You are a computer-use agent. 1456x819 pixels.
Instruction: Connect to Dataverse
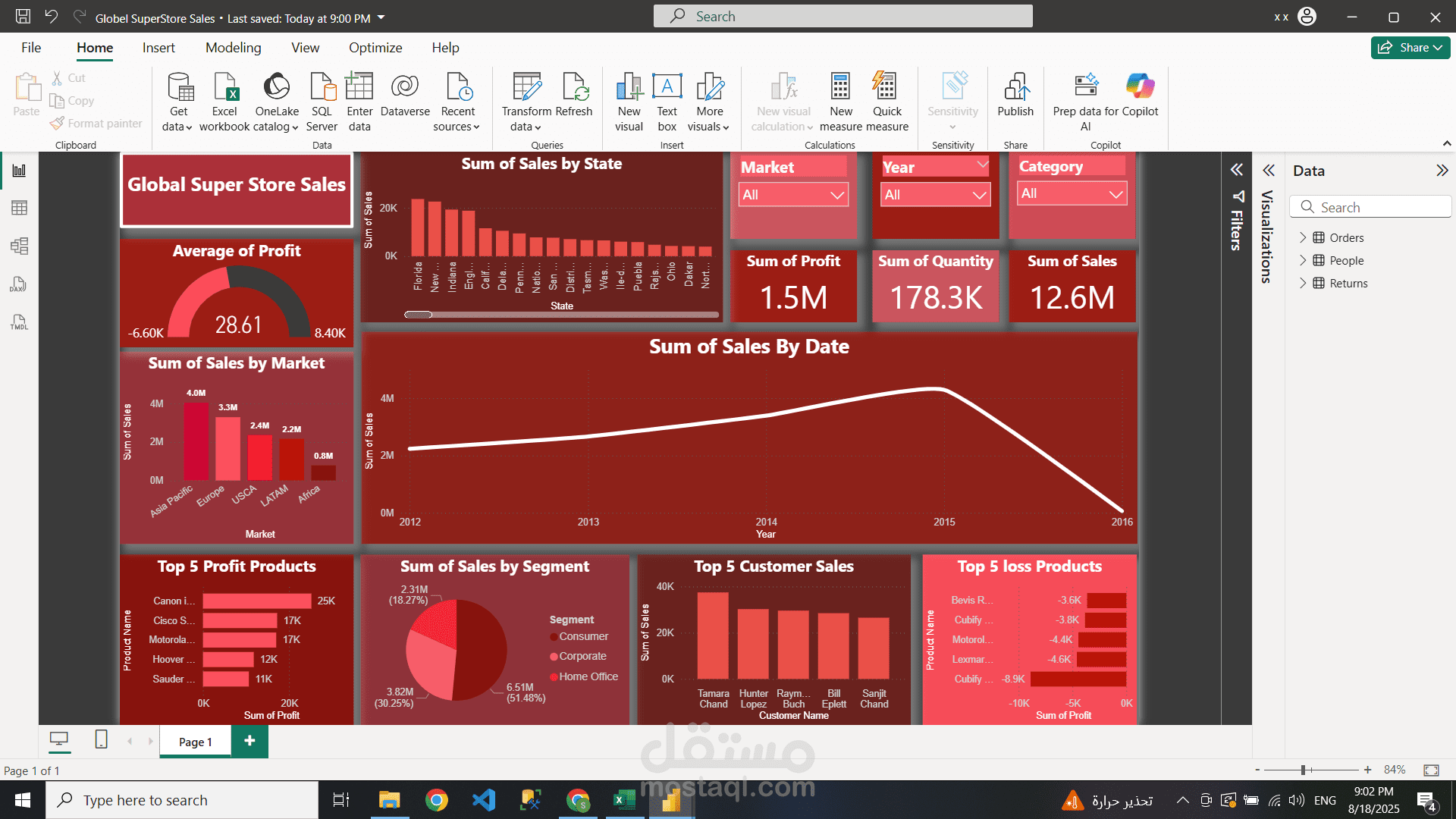click(x=405, y=96)
